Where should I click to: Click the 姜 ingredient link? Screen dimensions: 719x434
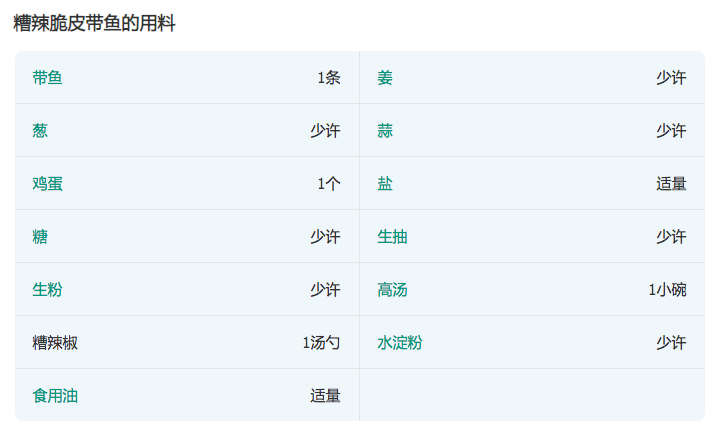[x=385, y=78]
